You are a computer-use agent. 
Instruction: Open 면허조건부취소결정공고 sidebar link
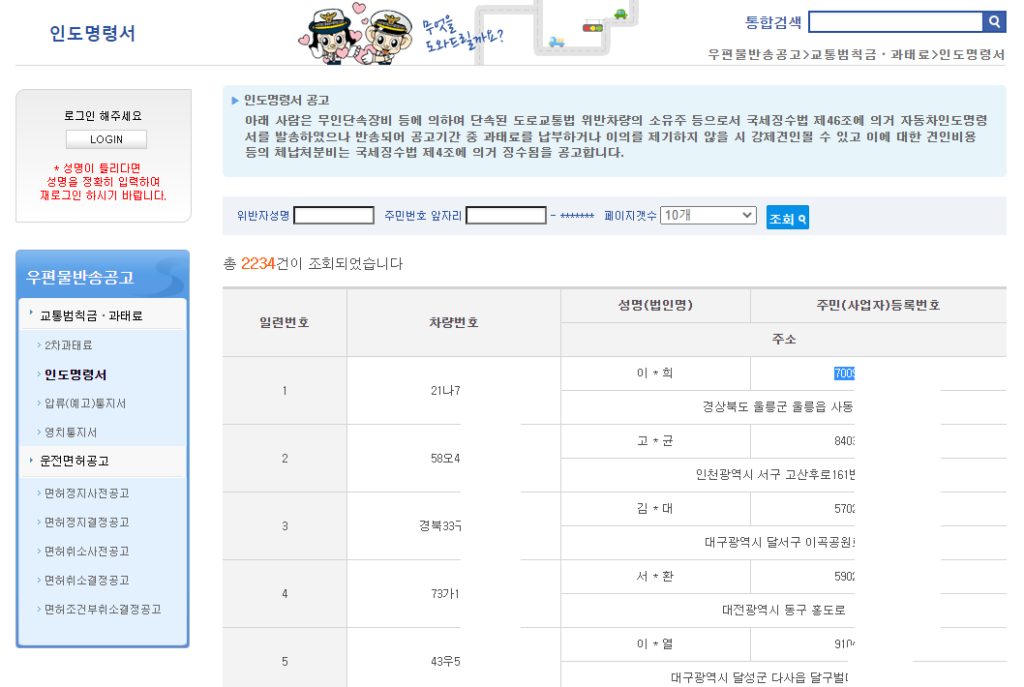[102, 609]
